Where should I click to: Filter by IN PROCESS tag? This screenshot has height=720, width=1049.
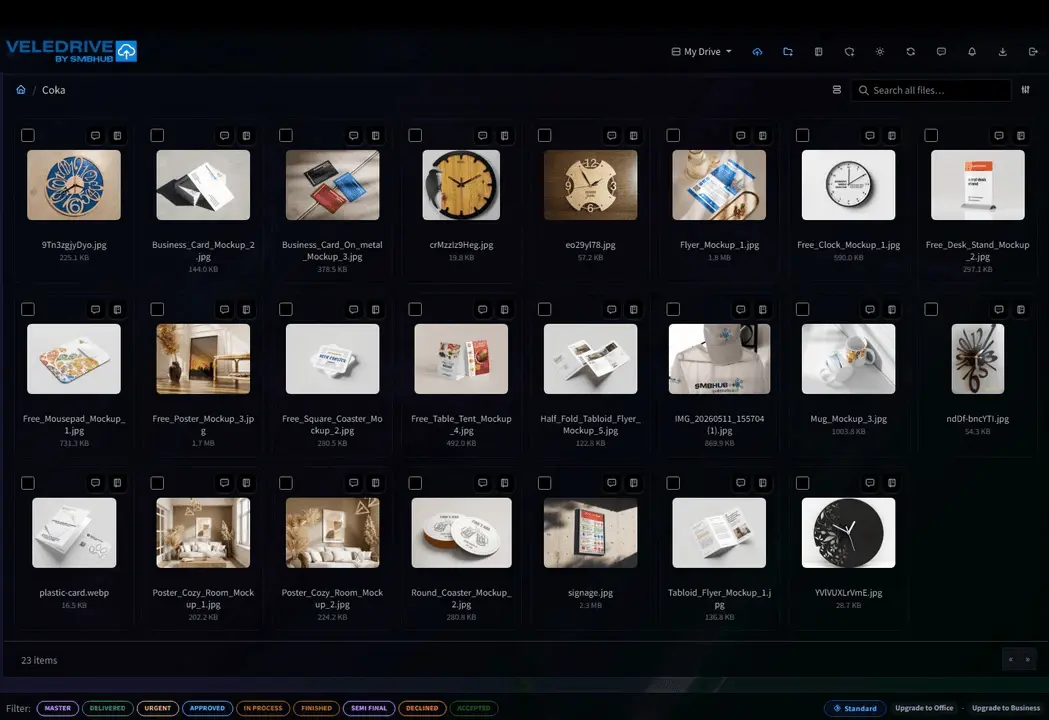[263, 708]
